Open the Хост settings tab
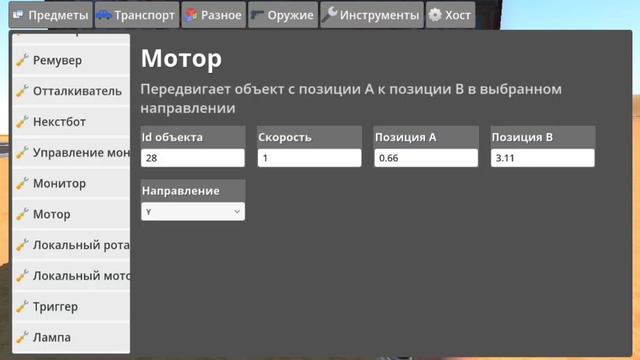Image resolution: width=640 pixels, height=360 pixels. tap(451, 15)
